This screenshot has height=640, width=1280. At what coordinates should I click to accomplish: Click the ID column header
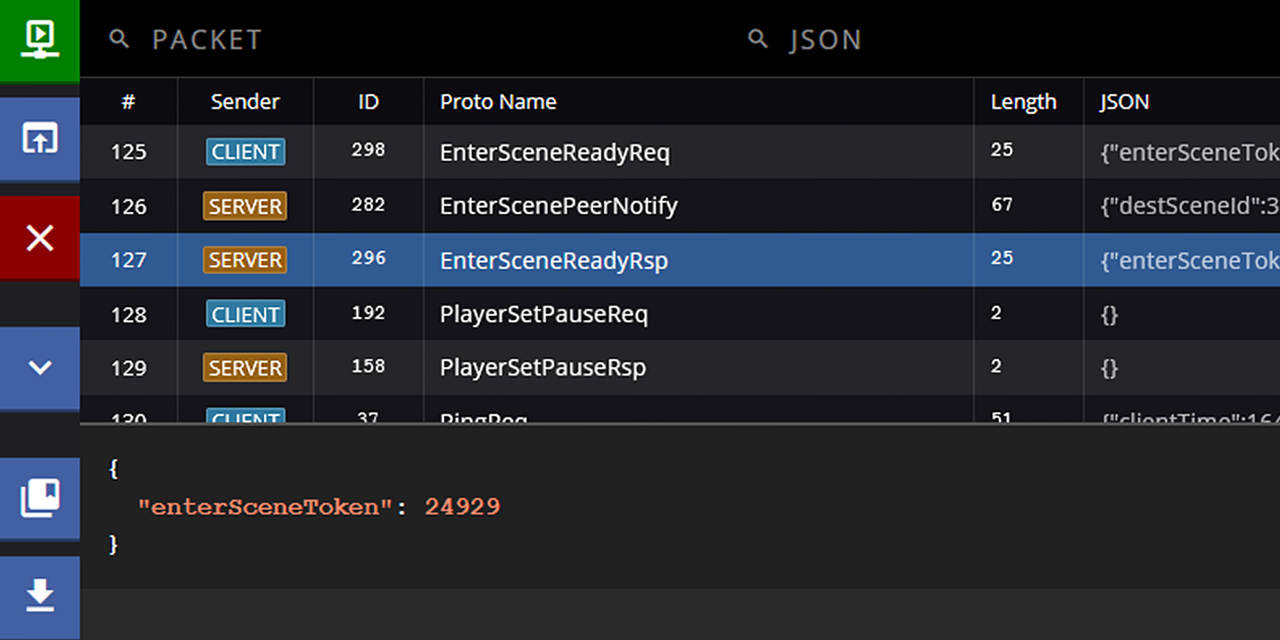pos(368,101)
